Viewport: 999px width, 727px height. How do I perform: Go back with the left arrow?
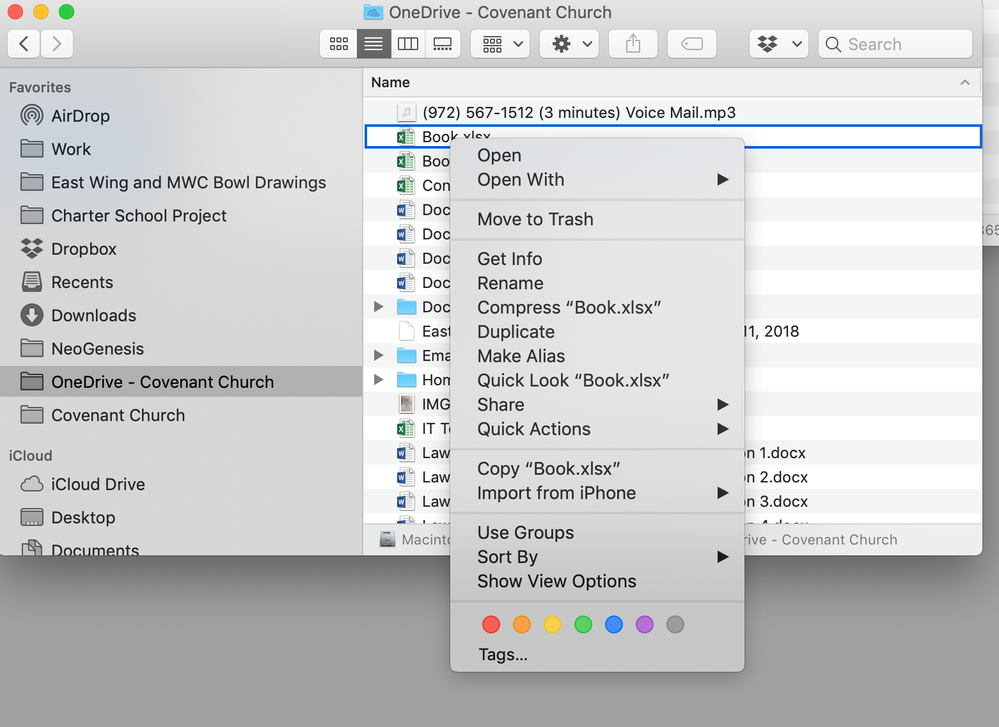[x=24, y=44]
